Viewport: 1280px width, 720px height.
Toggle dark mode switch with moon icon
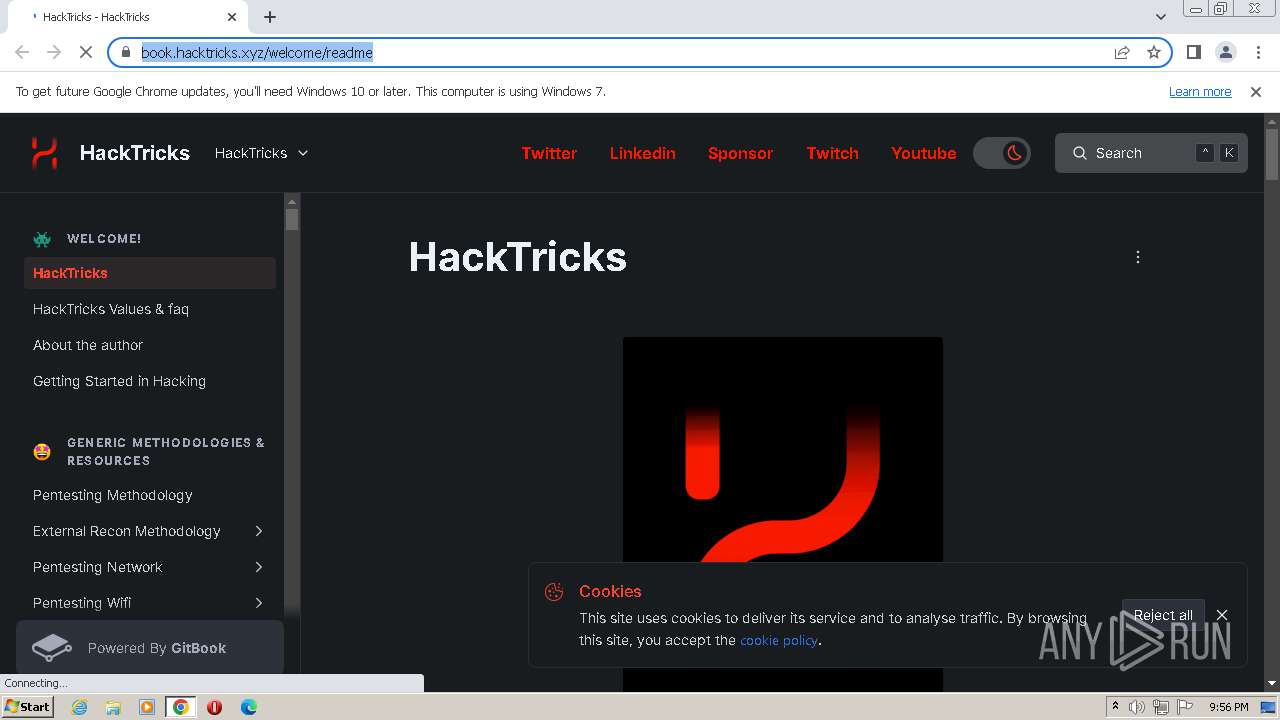pyautogui.click(x=1002, y=153)
